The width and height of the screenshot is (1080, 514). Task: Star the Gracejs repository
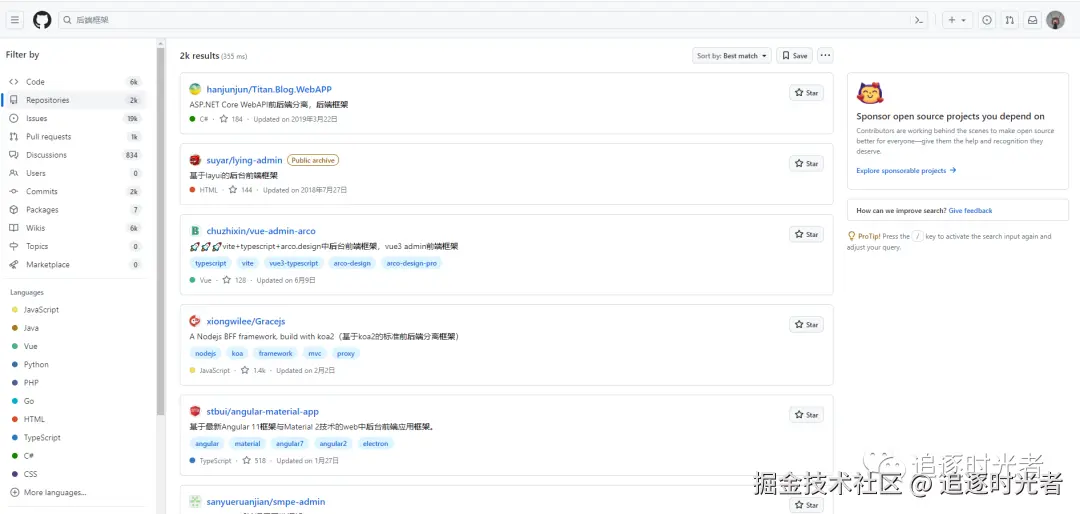[x=807, y=325]
